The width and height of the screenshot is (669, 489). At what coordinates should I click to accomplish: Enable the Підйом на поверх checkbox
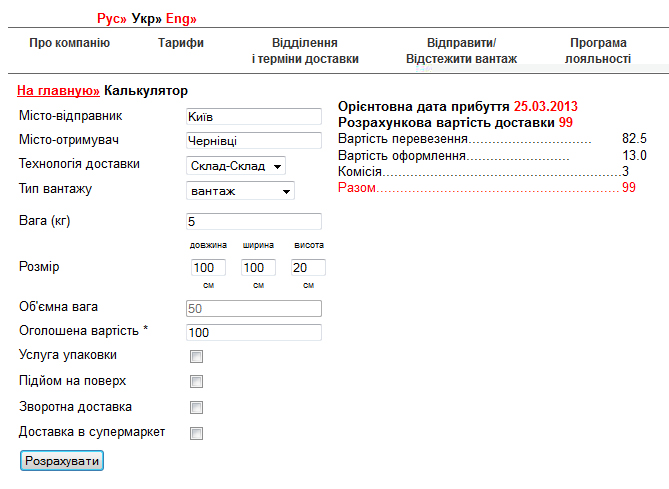[x=197, y=382]
